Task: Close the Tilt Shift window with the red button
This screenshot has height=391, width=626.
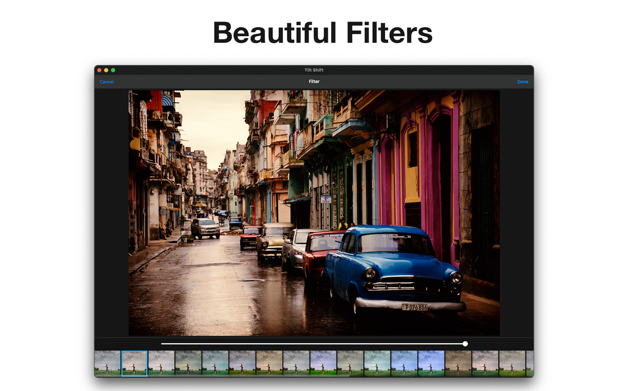Action: coord(99,70)
